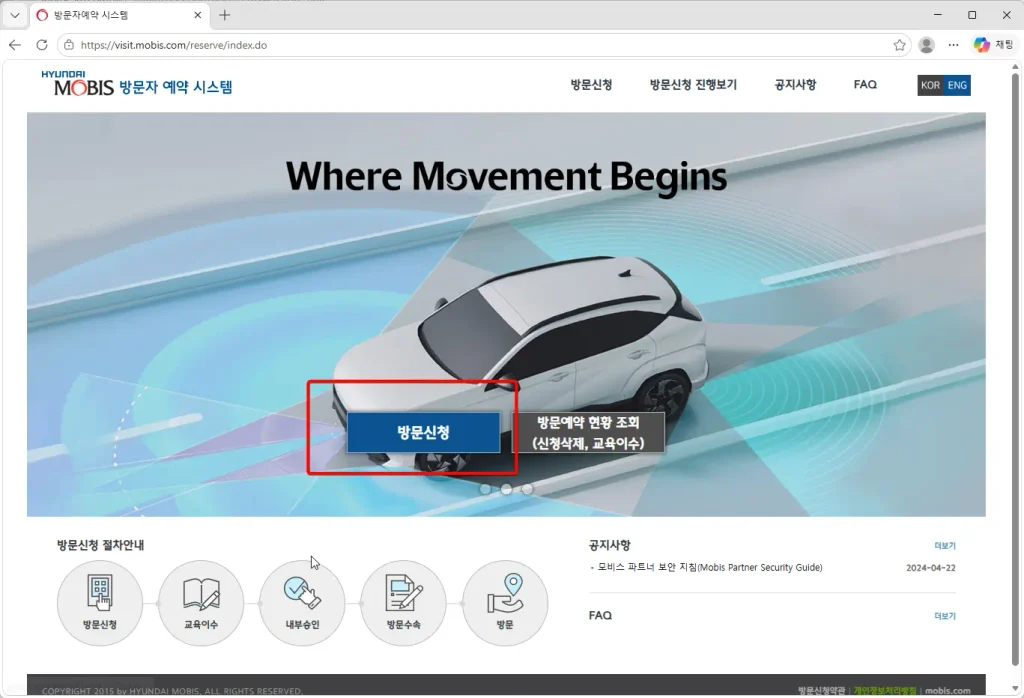Go back to the previous page
1024x698 pixels.
(15, 45)
